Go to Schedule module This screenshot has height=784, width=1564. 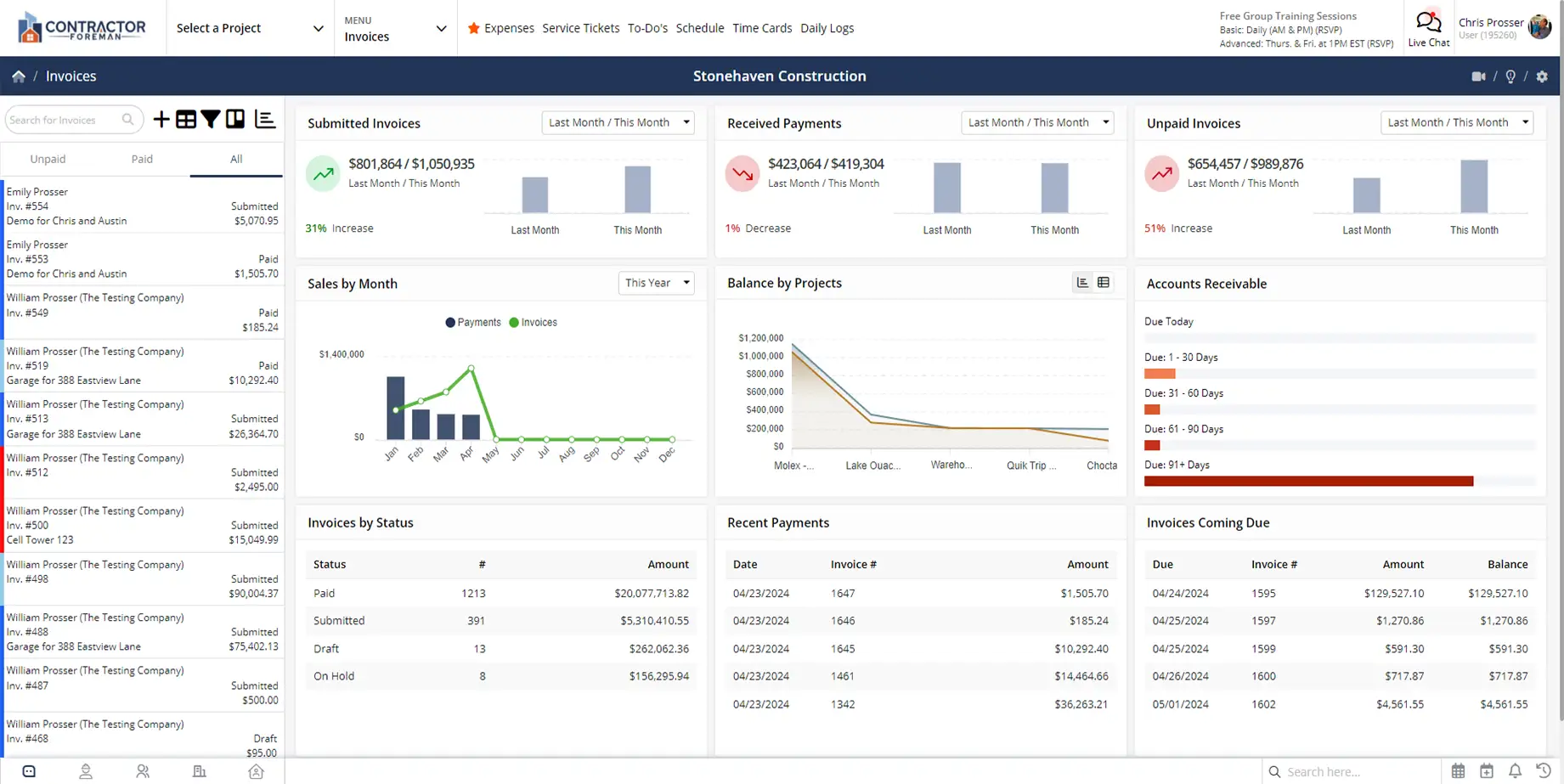click(x=700, y=28)
